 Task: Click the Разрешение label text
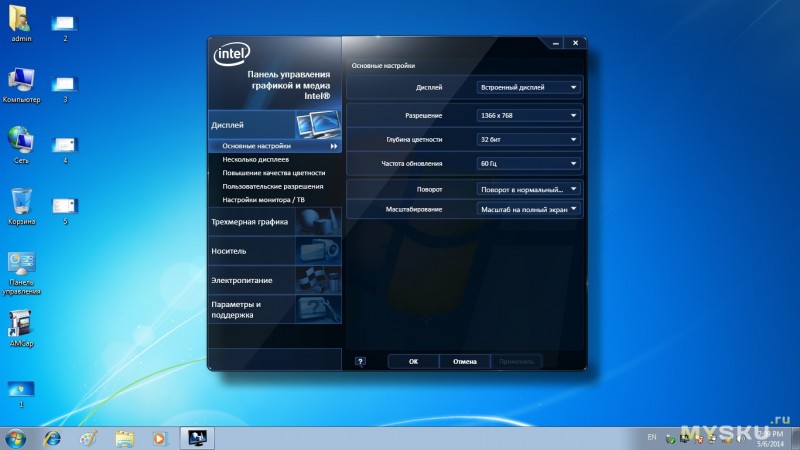click(423, 116)
